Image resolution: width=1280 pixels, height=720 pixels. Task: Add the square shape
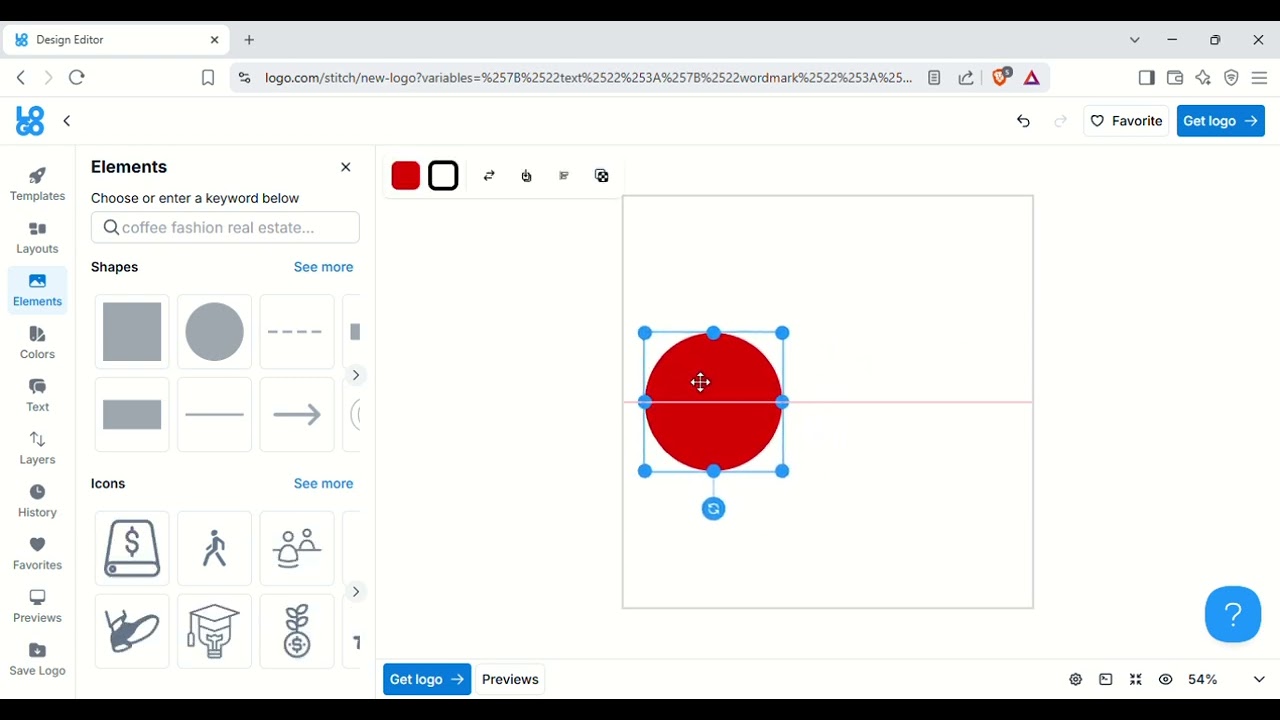pyautogui.click(x=132, y=331)
